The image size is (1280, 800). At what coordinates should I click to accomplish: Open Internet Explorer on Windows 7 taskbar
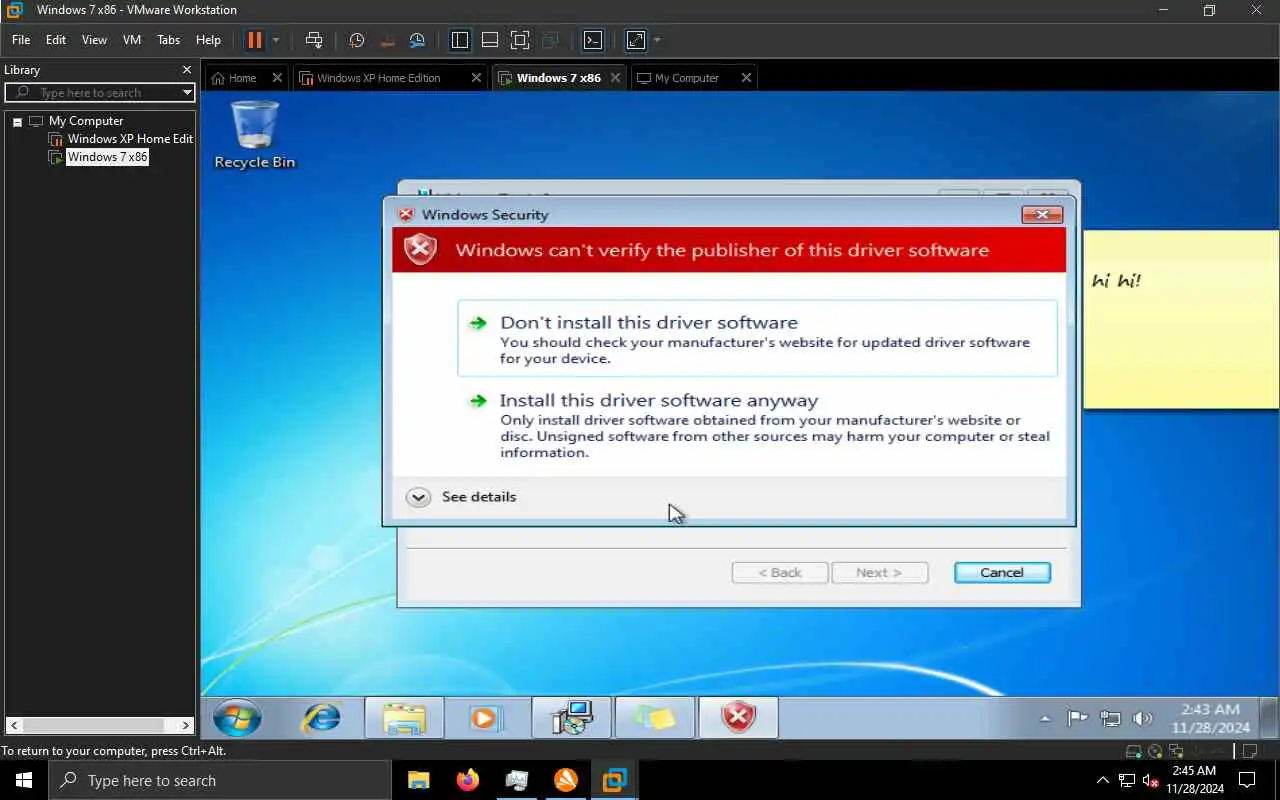[321, 718]
